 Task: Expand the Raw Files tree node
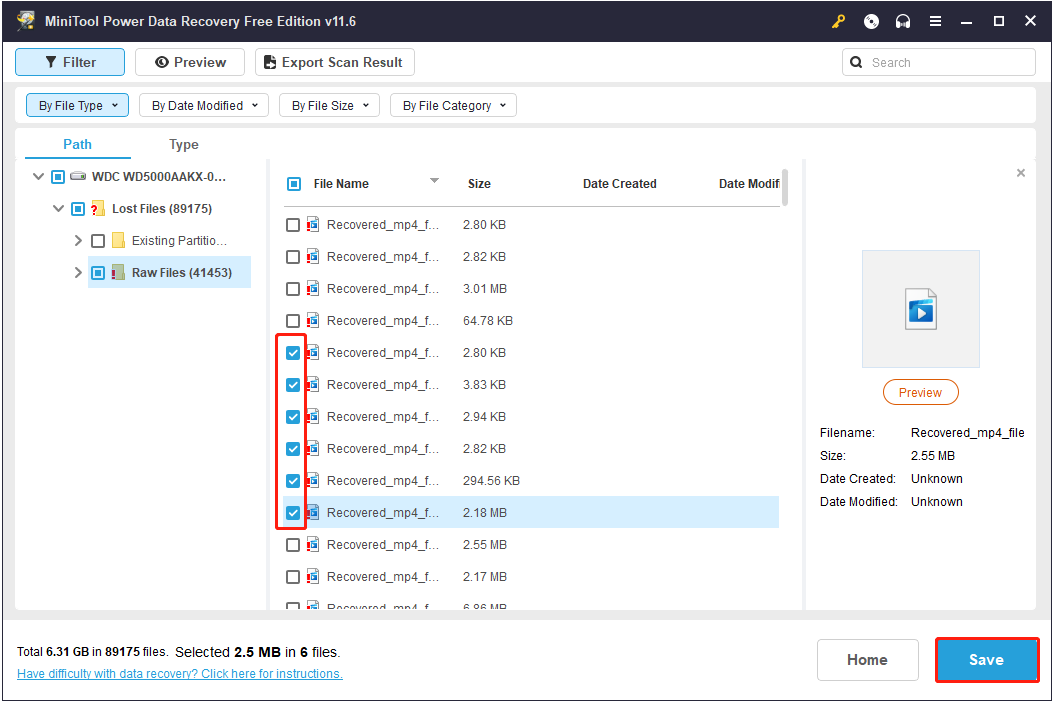[78, 273]
